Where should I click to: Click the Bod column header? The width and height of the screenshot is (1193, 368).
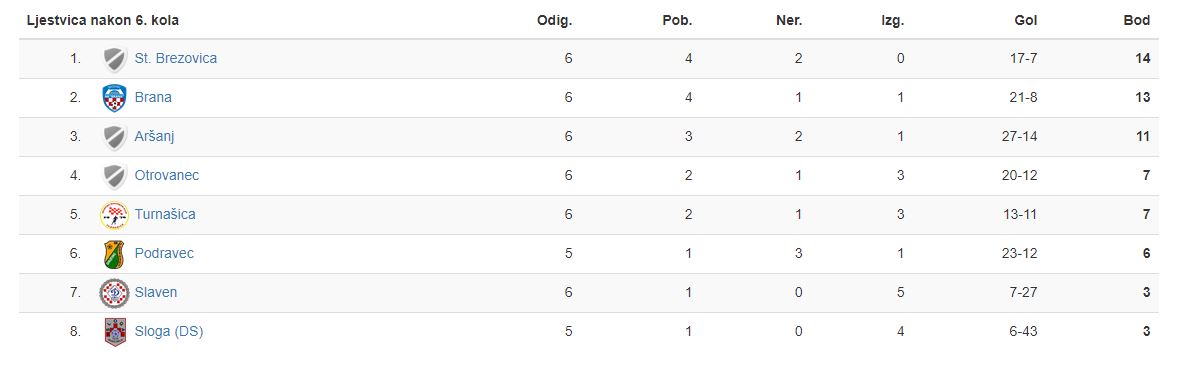pyautogui.click(x=1137, y=21)
